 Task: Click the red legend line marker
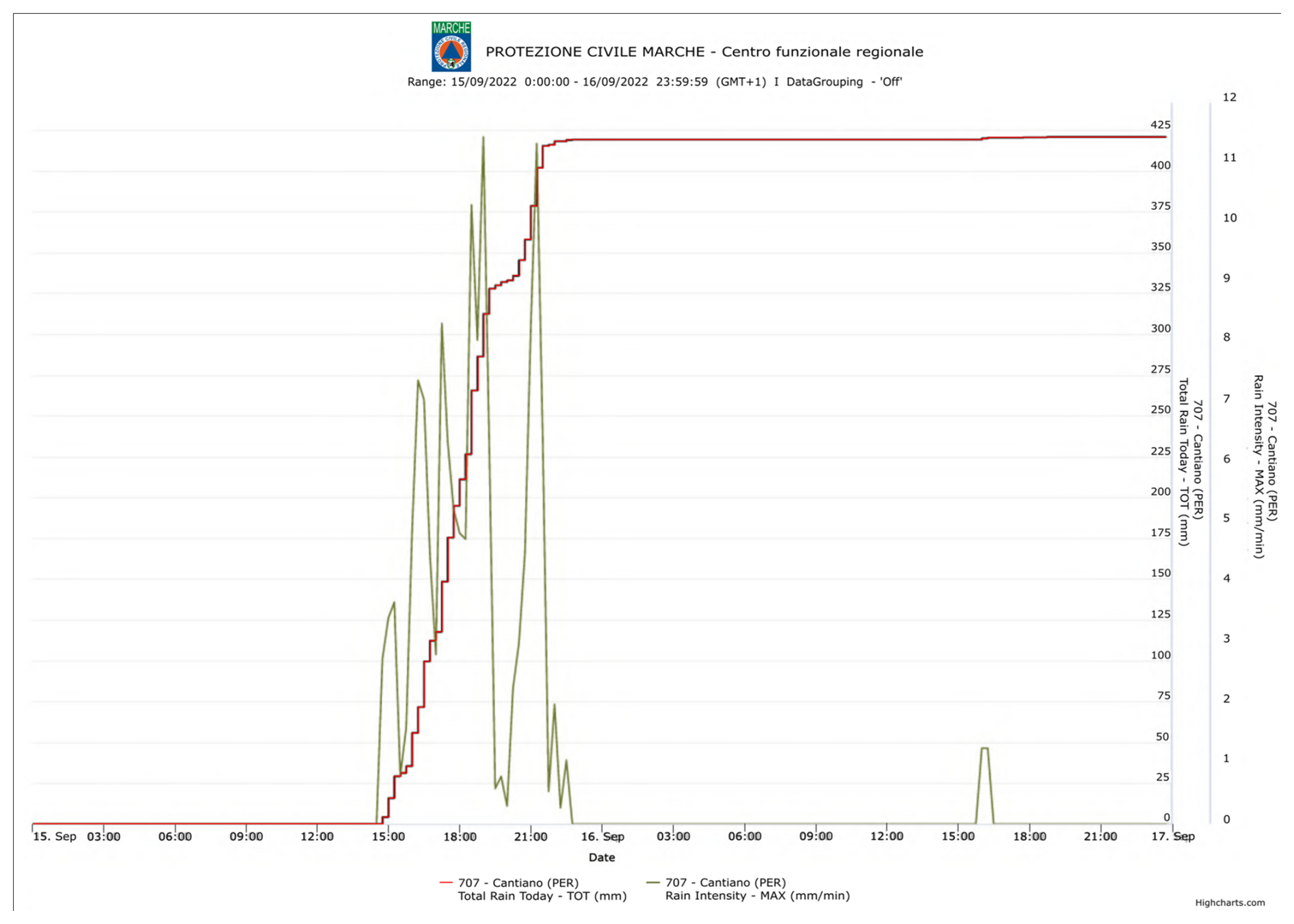point(447,883)
